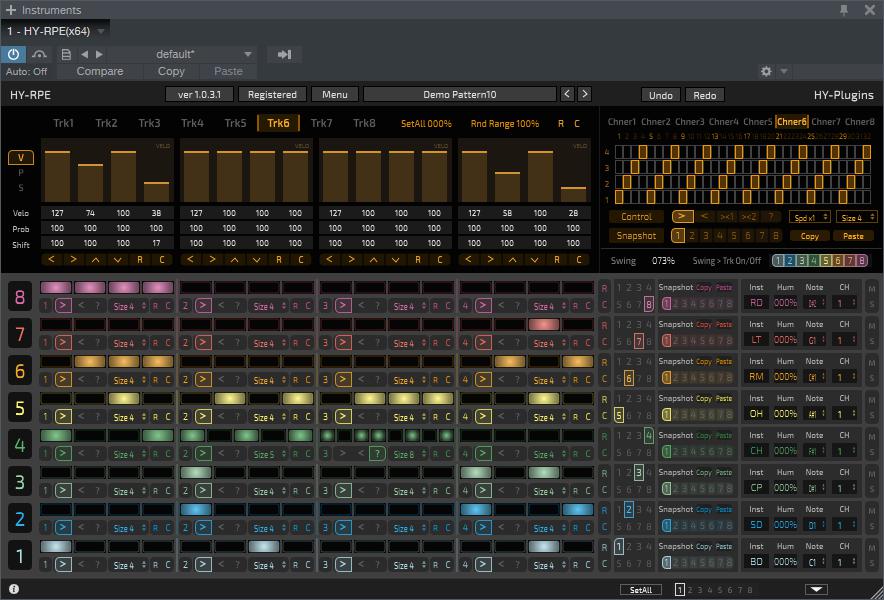Adjust the last velocity bar valued 28
The image size is (884, 600).
pos(573,195)
